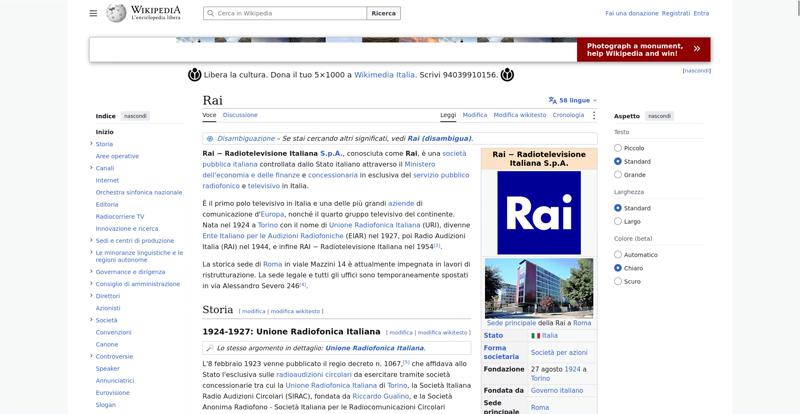
Task: Switch to the Leggi tab
Action: [448, 115]
